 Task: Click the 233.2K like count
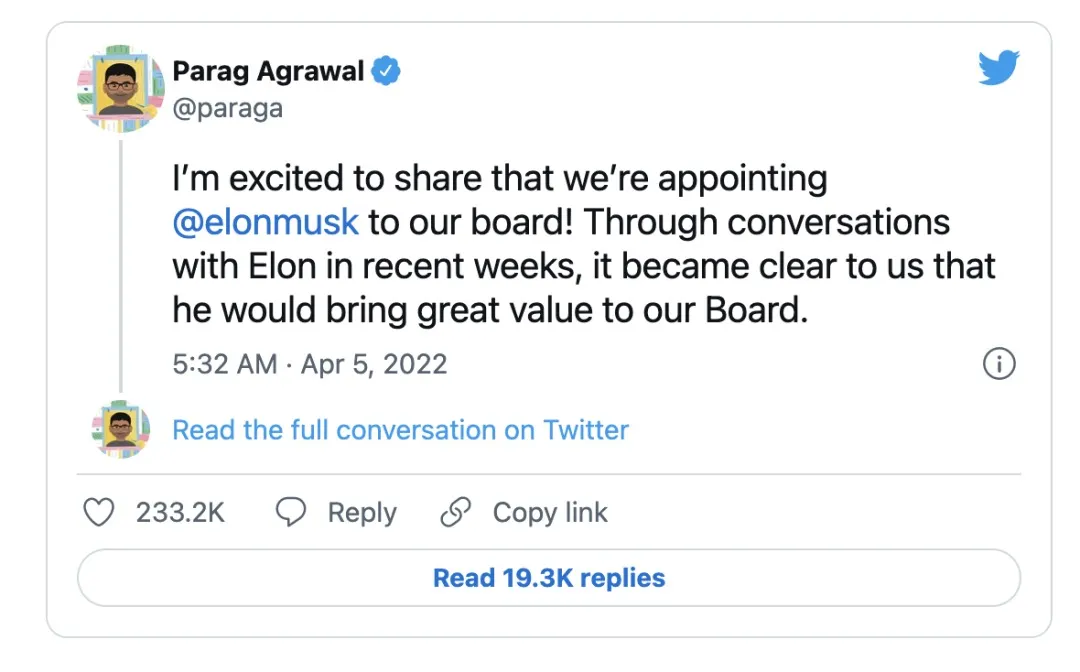pos(181,513)
